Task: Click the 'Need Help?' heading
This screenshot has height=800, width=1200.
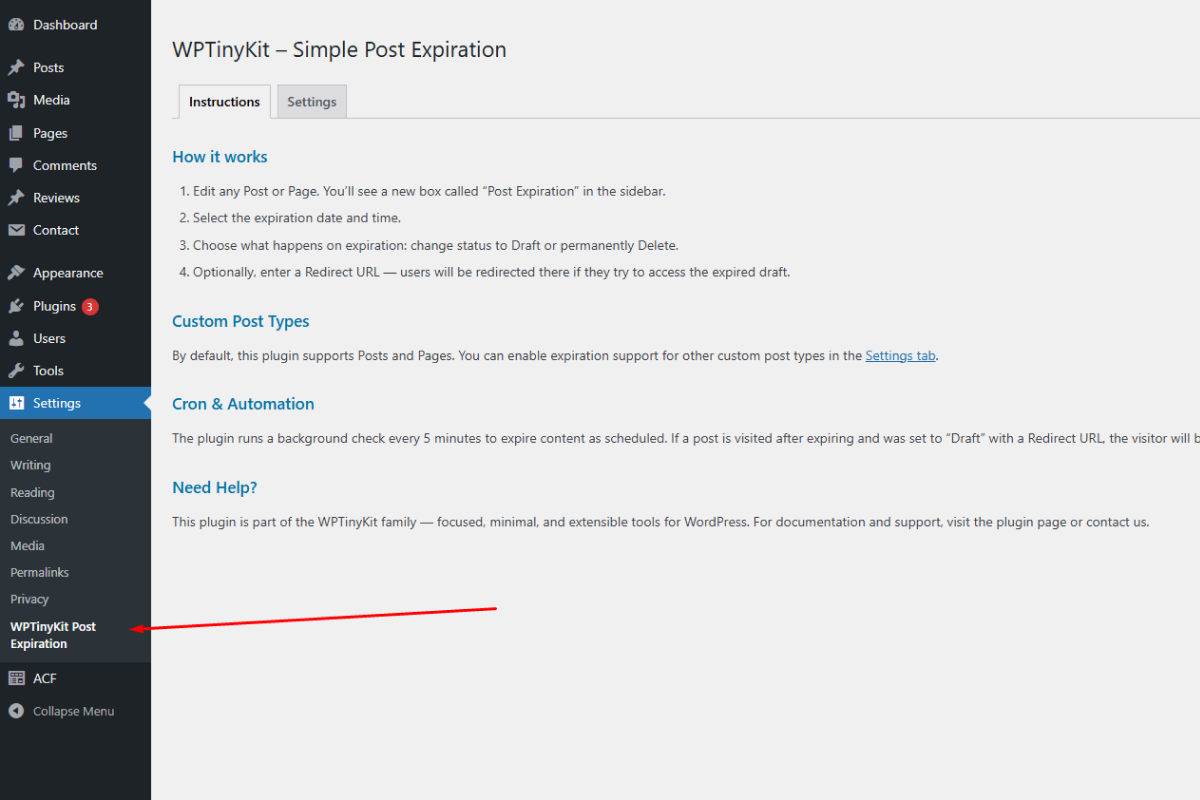Action: (215, 488)
